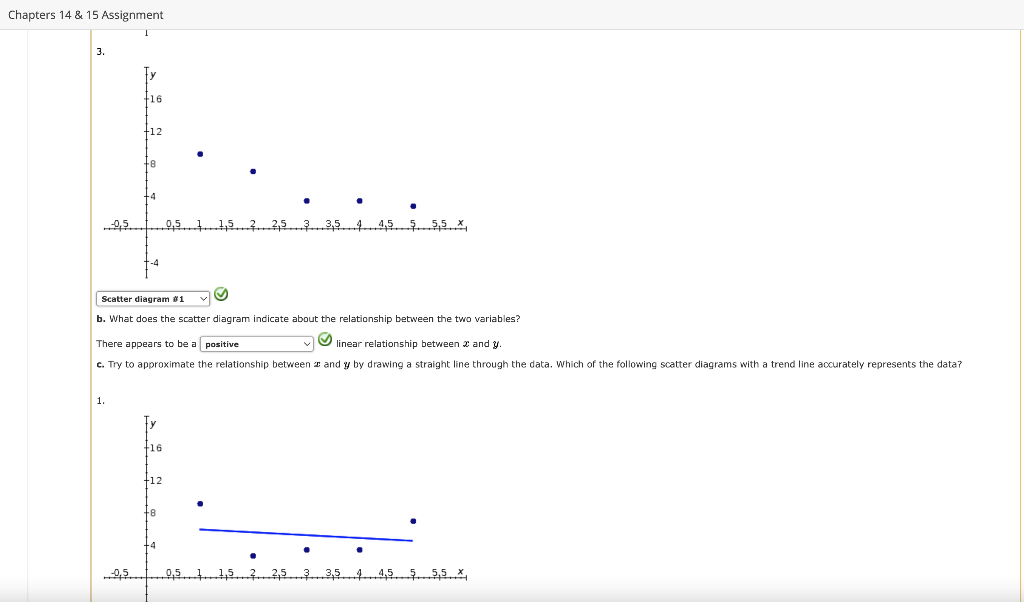Click the trend line scatter diagram labeled 1
Image resolution: width=1024 pixels, height=602 pixels.
(285, 508)
